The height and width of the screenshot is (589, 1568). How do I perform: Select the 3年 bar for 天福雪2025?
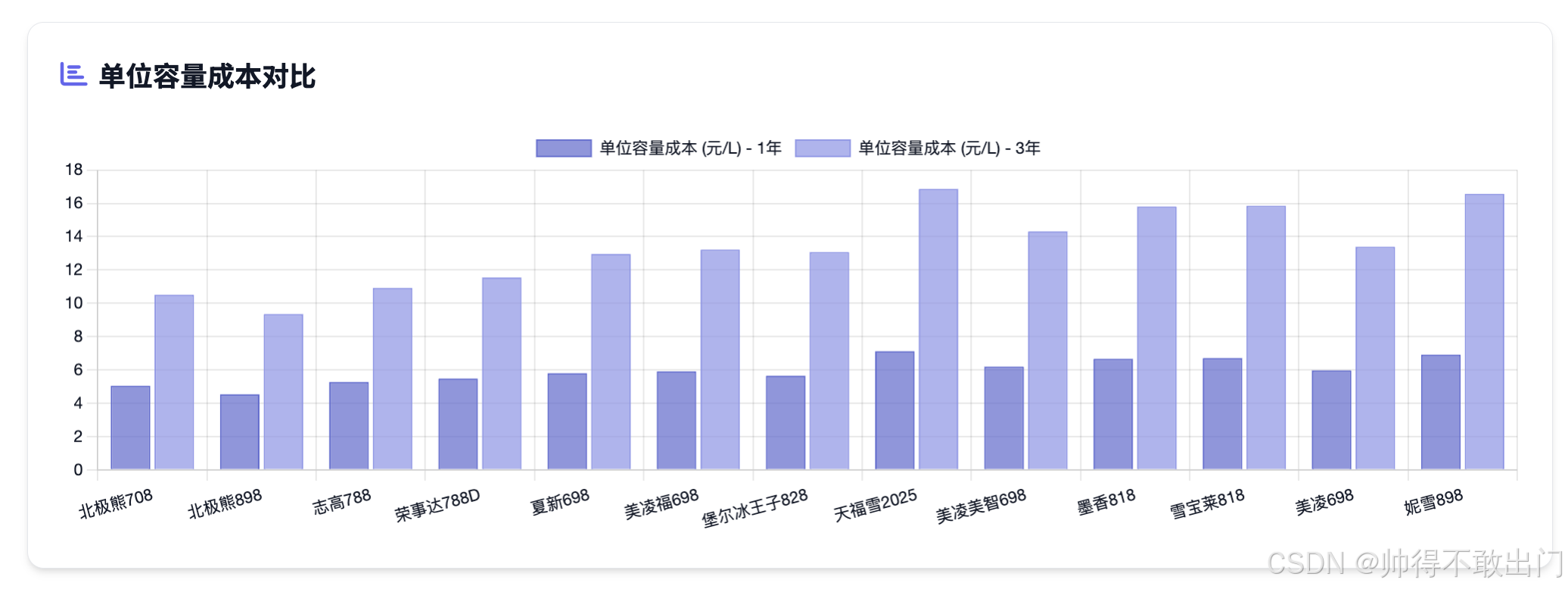click(938, 329)
